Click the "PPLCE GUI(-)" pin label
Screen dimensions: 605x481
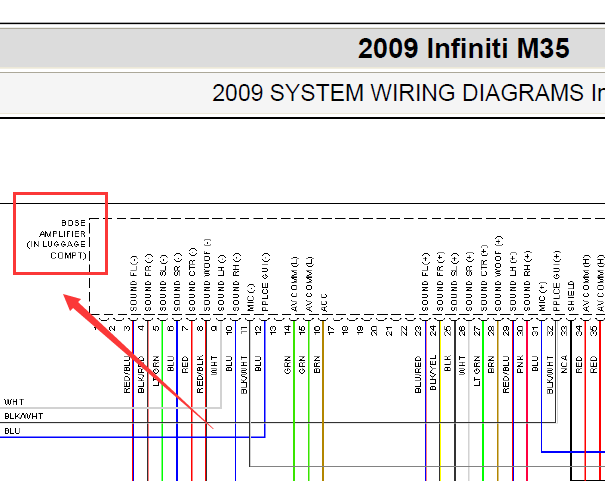265,282
